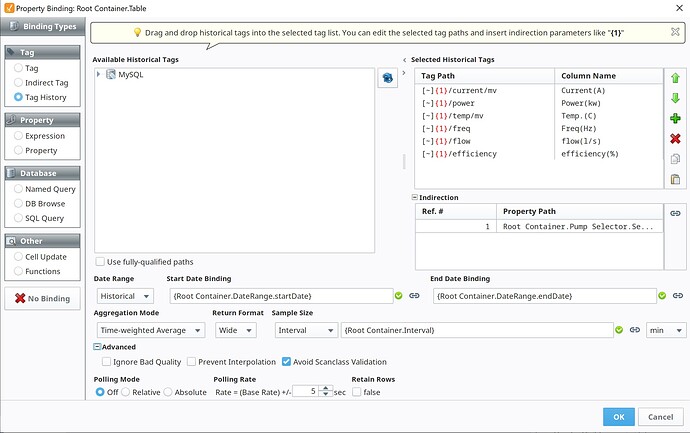Click the OK button
690x433 pixels.
[619, 417]
